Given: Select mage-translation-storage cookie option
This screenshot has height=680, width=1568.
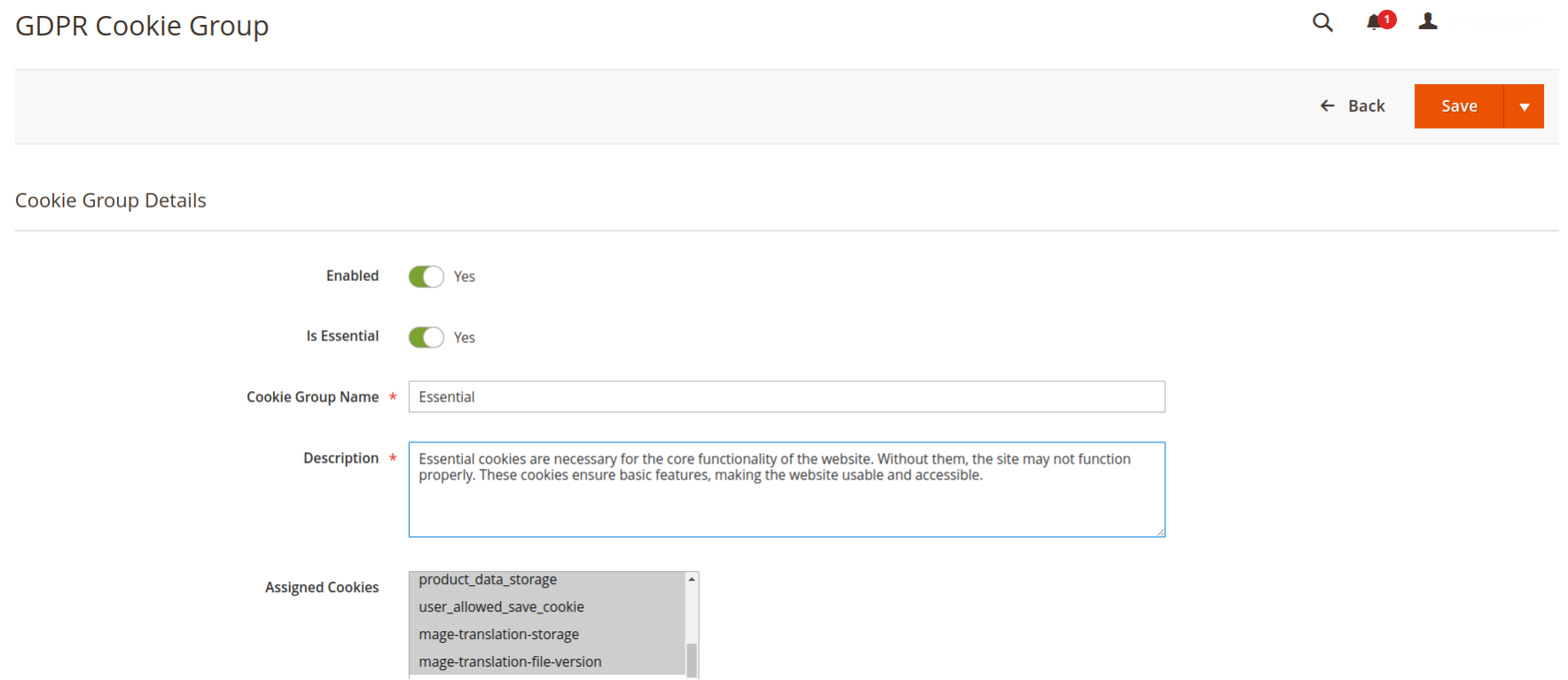Looking at the screenshot, I should click(x=498, y=635).
